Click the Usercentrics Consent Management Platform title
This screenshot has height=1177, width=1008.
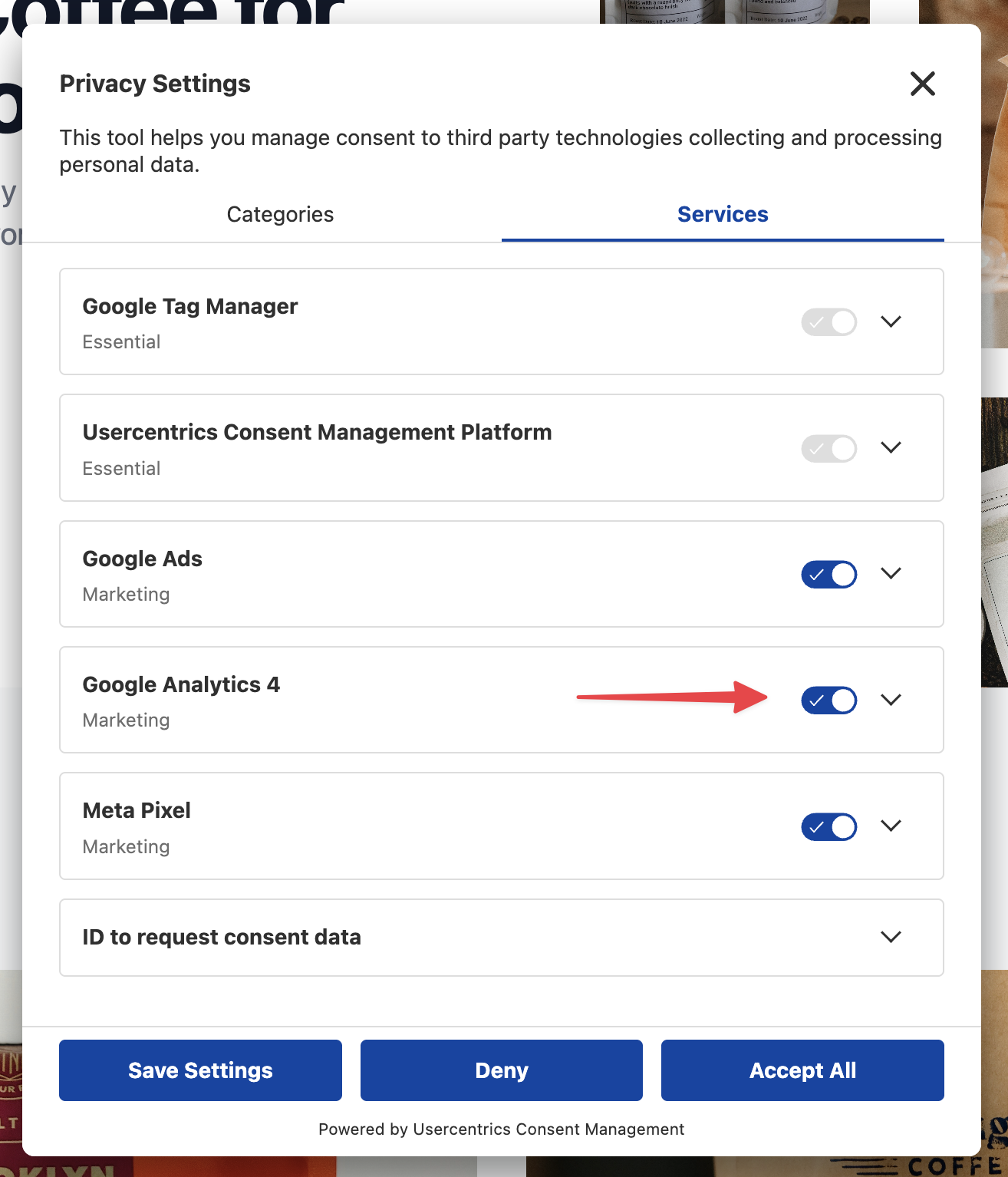pos(317,433)
